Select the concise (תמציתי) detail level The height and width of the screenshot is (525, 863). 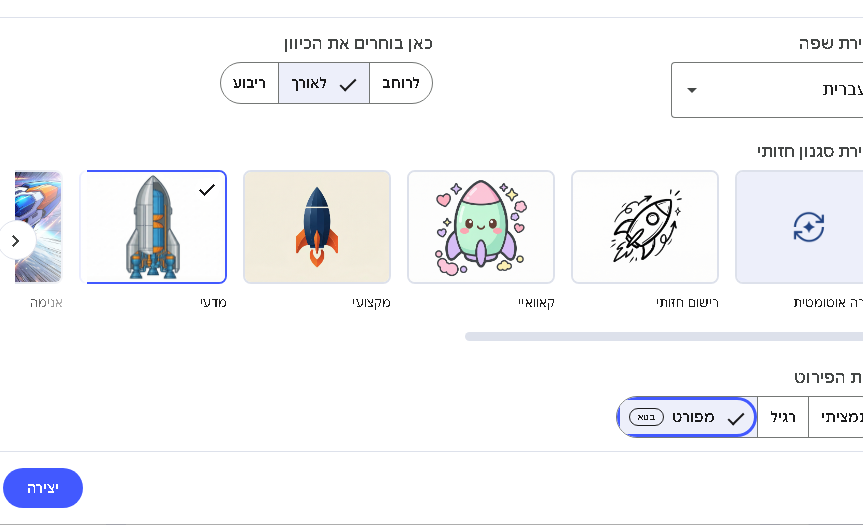(838, 417)
